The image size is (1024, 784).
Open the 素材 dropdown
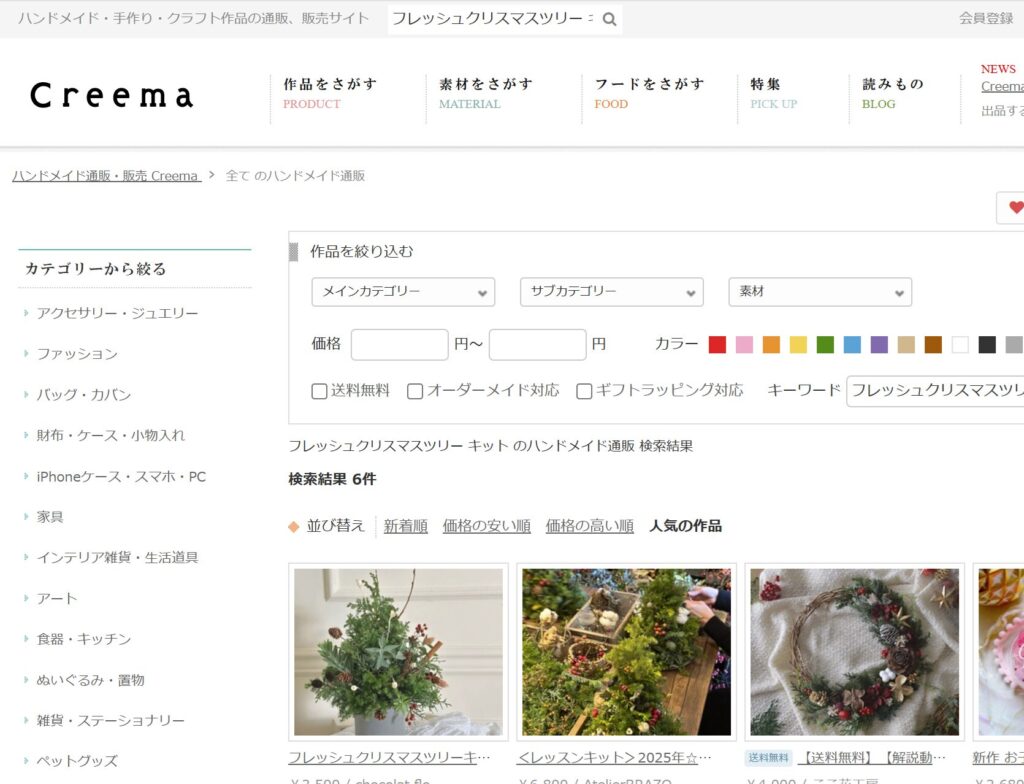click(819, 292)
